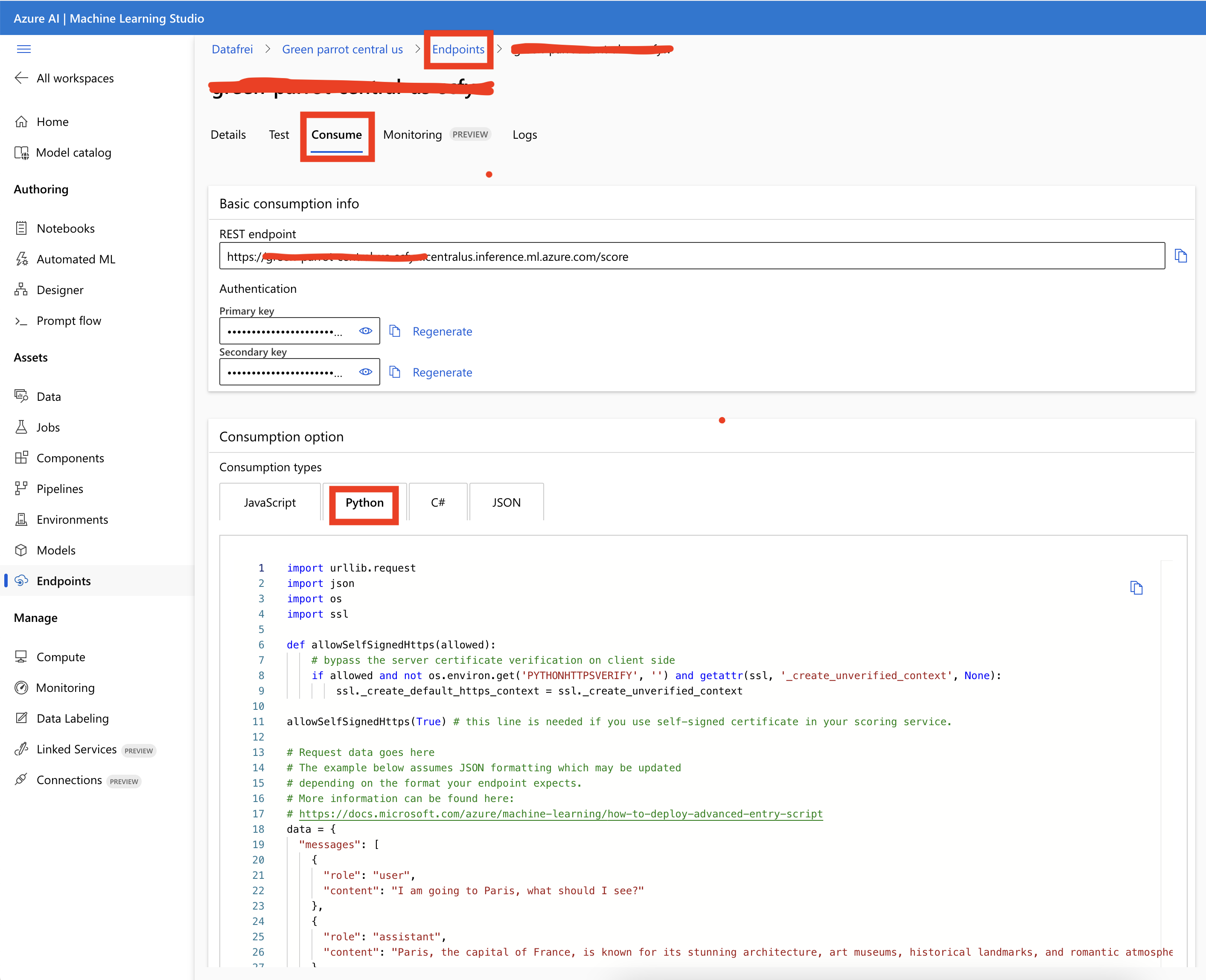Click Endpoints breadcrumb link
The height and width of the screenshot is (980, 1206).
458,50
